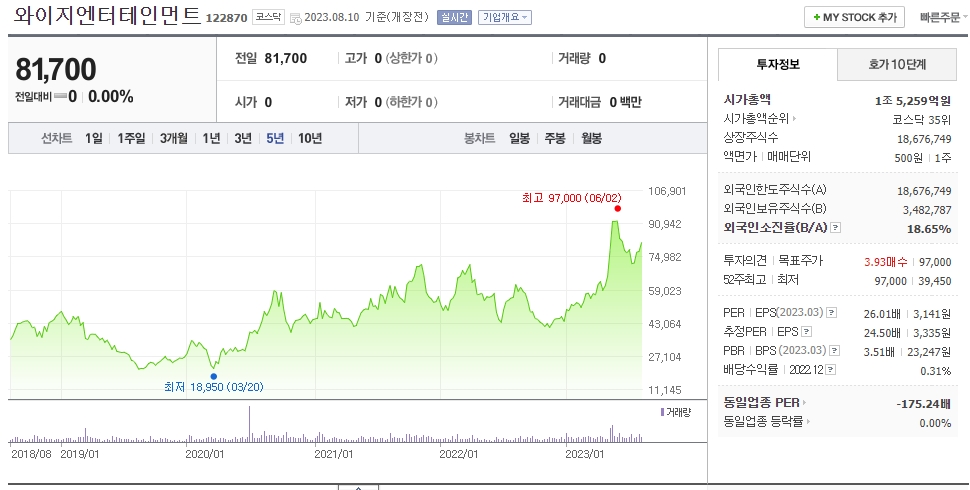
Task: Click the 2021/01 chart axis label
Action: pyautogui.click(x=333, y=454)
